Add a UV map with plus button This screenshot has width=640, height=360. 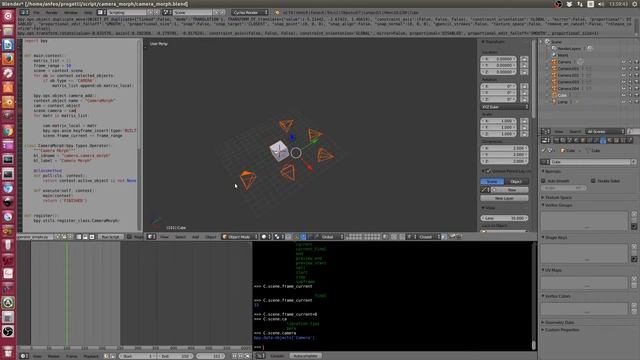pyautogui.click(x=634, y=279)
